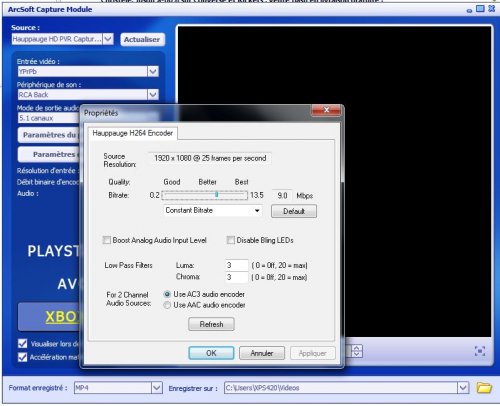Select the Hauppauge H264 Encoder tab
The width and height of the screenshot is (500, 406).
coord(133,133)
